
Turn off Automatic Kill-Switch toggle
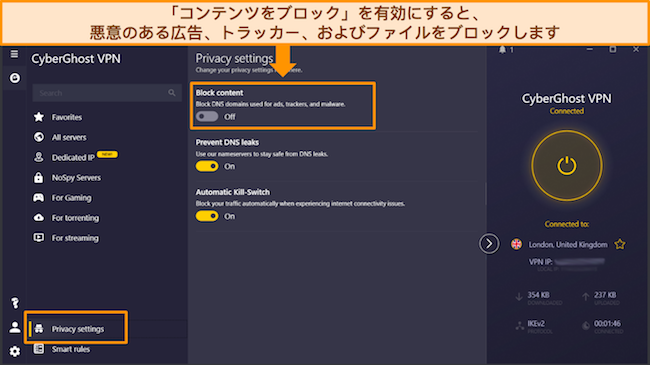(207, 216)
